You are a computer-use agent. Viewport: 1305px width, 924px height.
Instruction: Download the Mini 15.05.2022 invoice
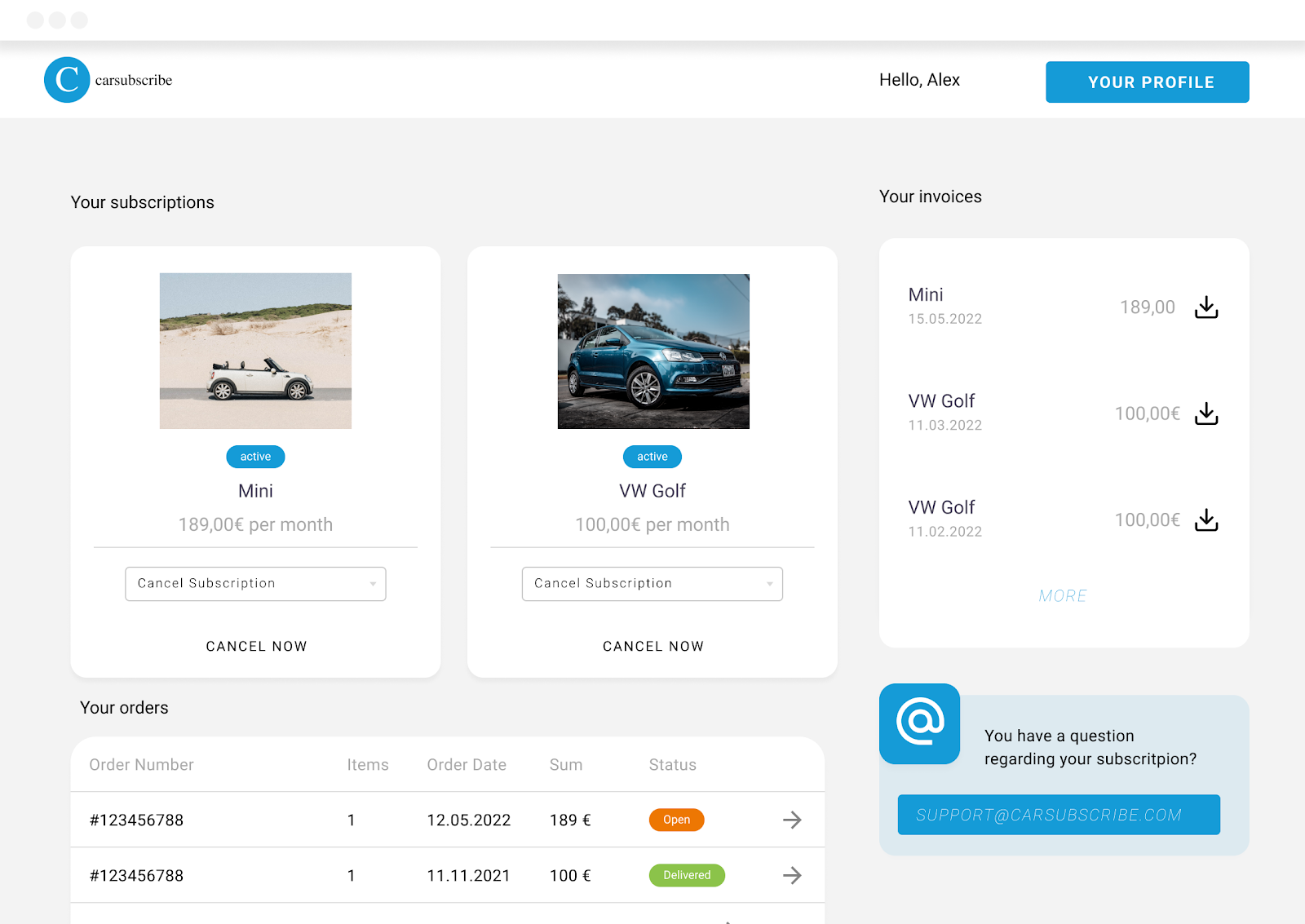coord(1206,307)
